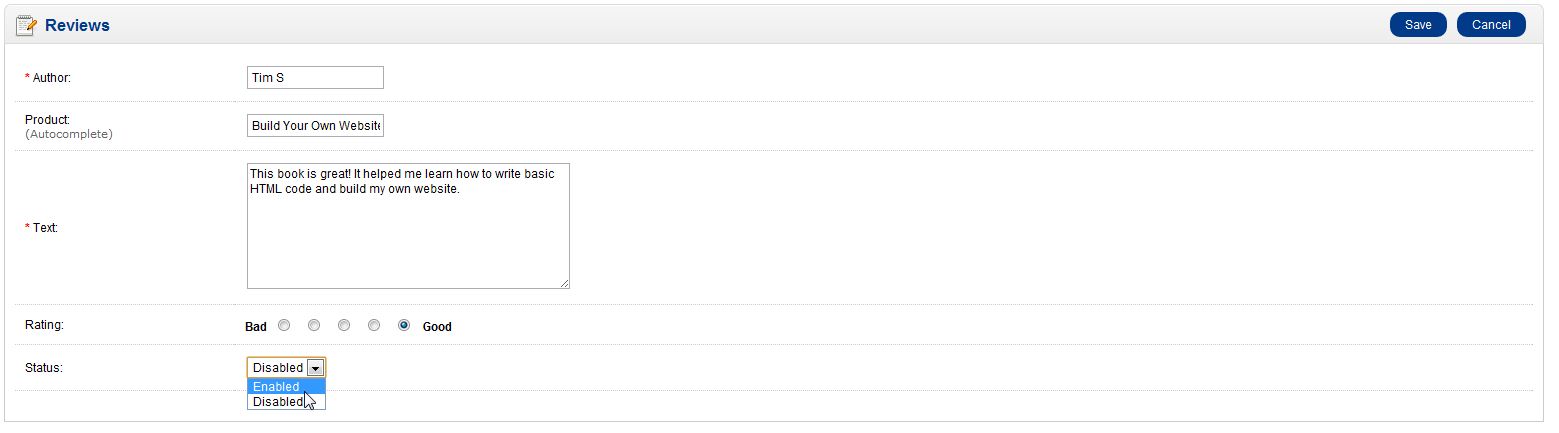The width and height of the screenshot is (1559, 433).
Task: Click the Status combo box showing Disabled
Action: (278, 368)
